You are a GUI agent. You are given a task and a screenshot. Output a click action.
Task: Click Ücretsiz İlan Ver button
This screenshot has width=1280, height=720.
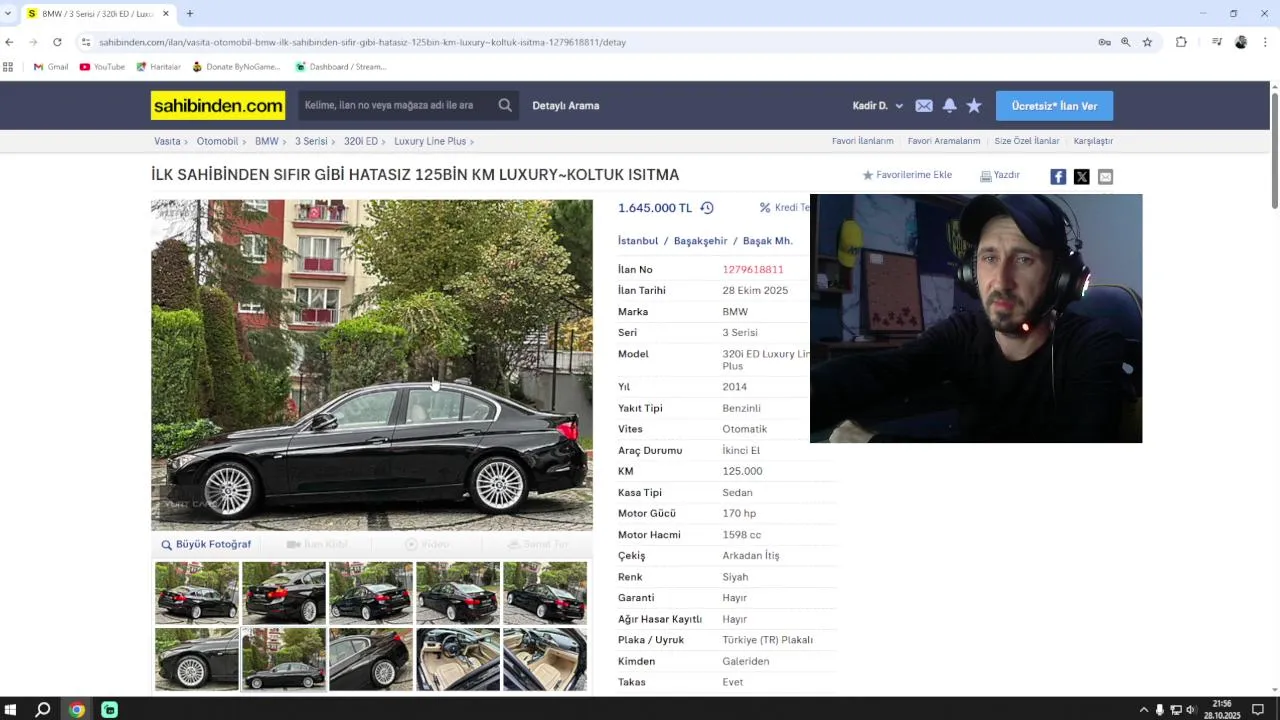point(1054,105)
